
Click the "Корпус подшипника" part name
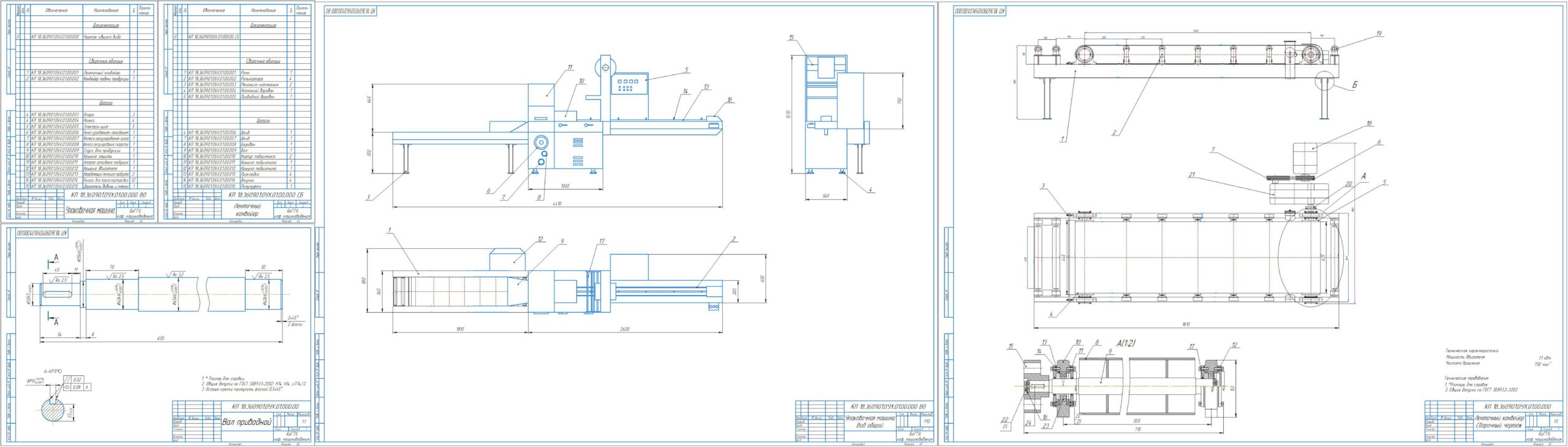(258, 156)
